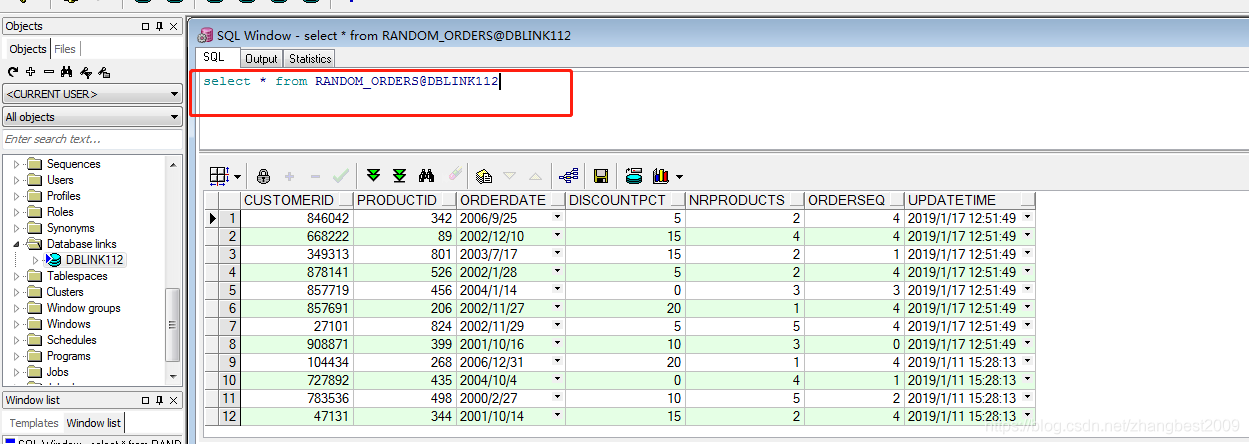1249x444 pixels.
Task: Click the export query results icon
Action: [x=633, y=176]
